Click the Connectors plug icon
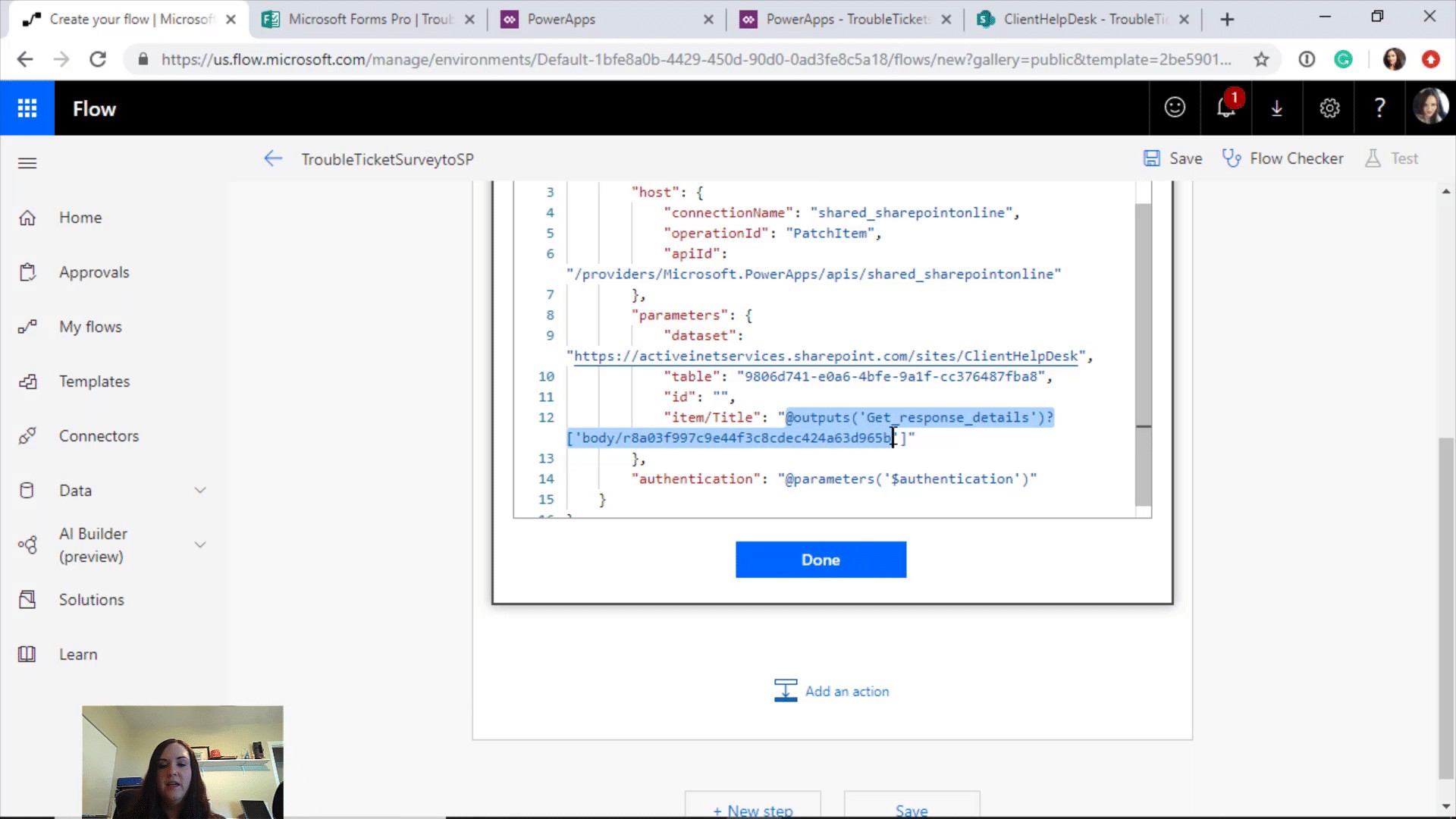The width and height of the screenshot is (1456, 819). (x=27, y=436)
